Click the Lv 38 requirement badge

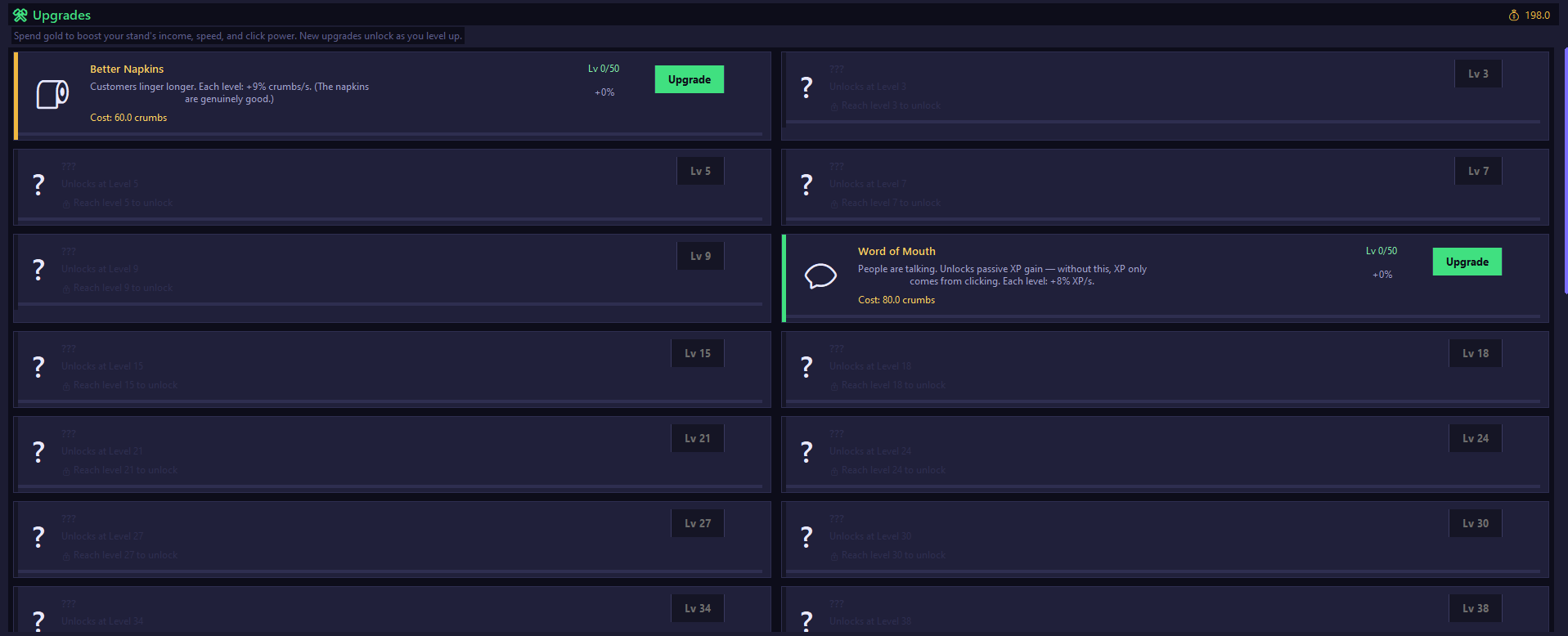[1476, 608]
